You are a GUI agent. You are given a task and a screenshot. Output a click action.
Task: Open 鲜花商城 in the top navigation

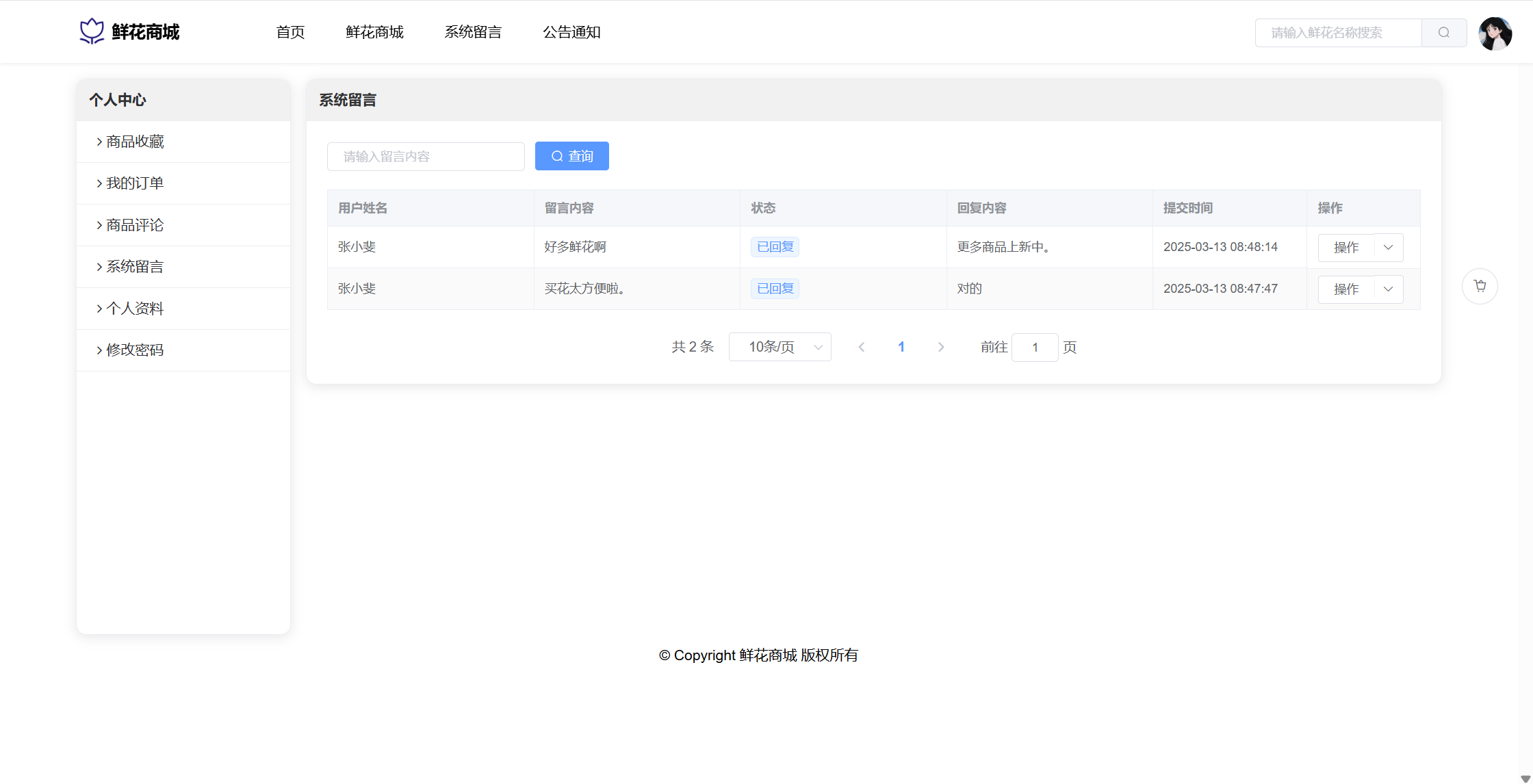(x=374, y=32)
